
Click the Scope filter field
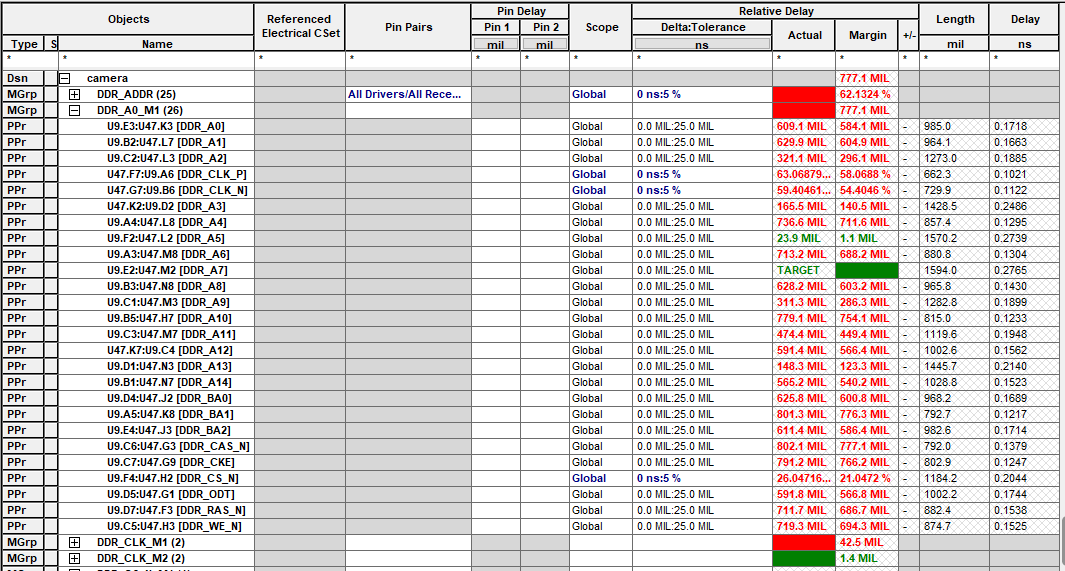pos(601,60)
